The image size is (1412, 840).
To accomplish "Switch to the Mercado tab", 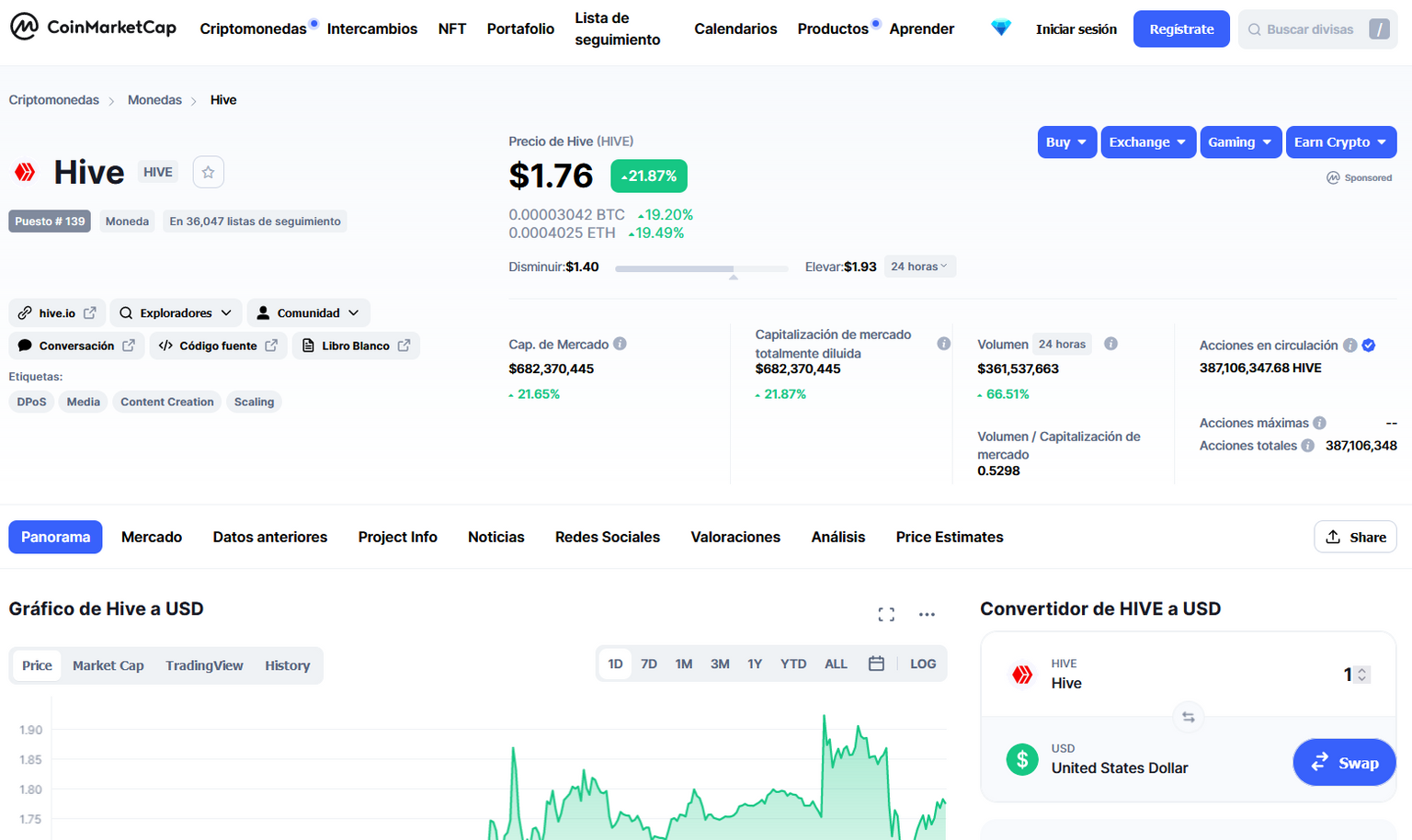I will 152,538.
